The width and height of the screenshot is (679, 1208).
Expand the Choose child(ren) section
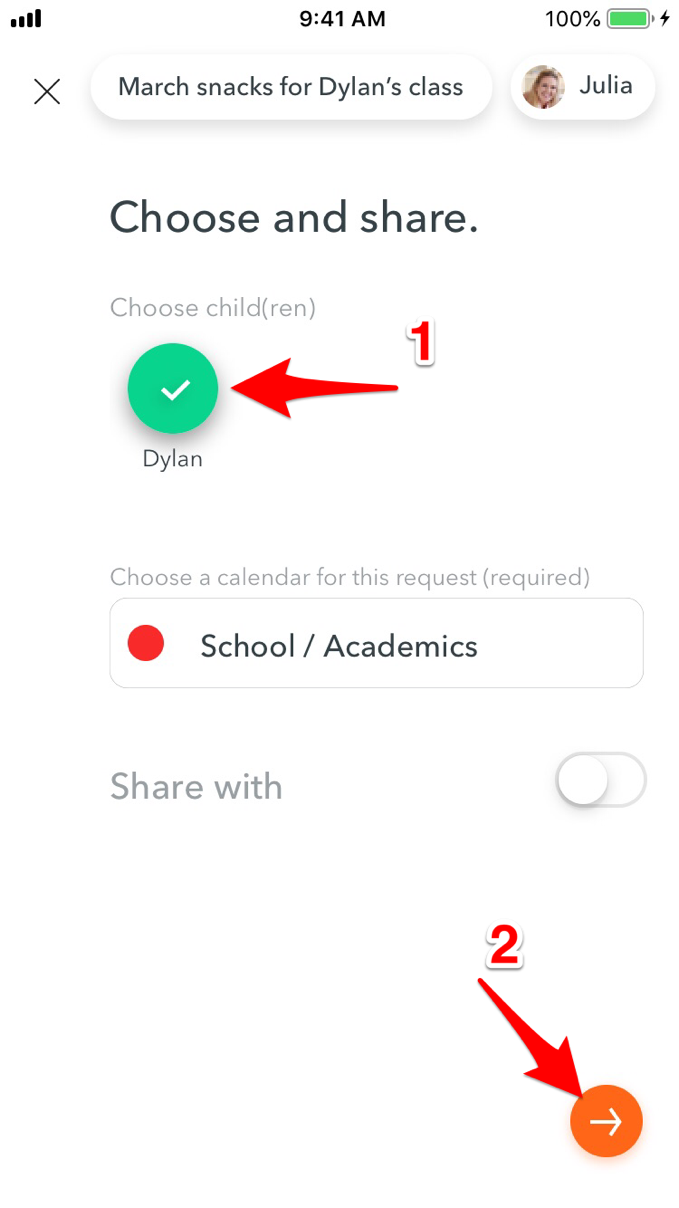212,308
